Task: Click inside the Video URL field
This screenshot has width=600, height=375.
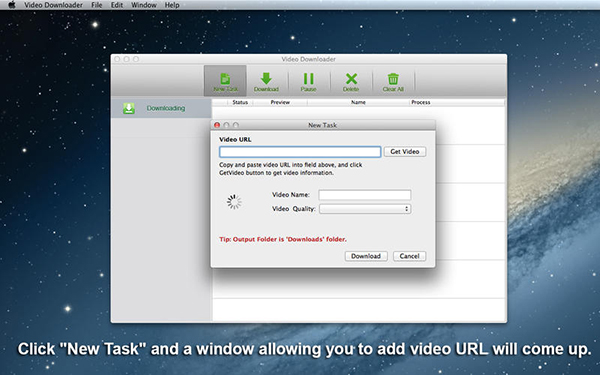Action: point(300,152)
